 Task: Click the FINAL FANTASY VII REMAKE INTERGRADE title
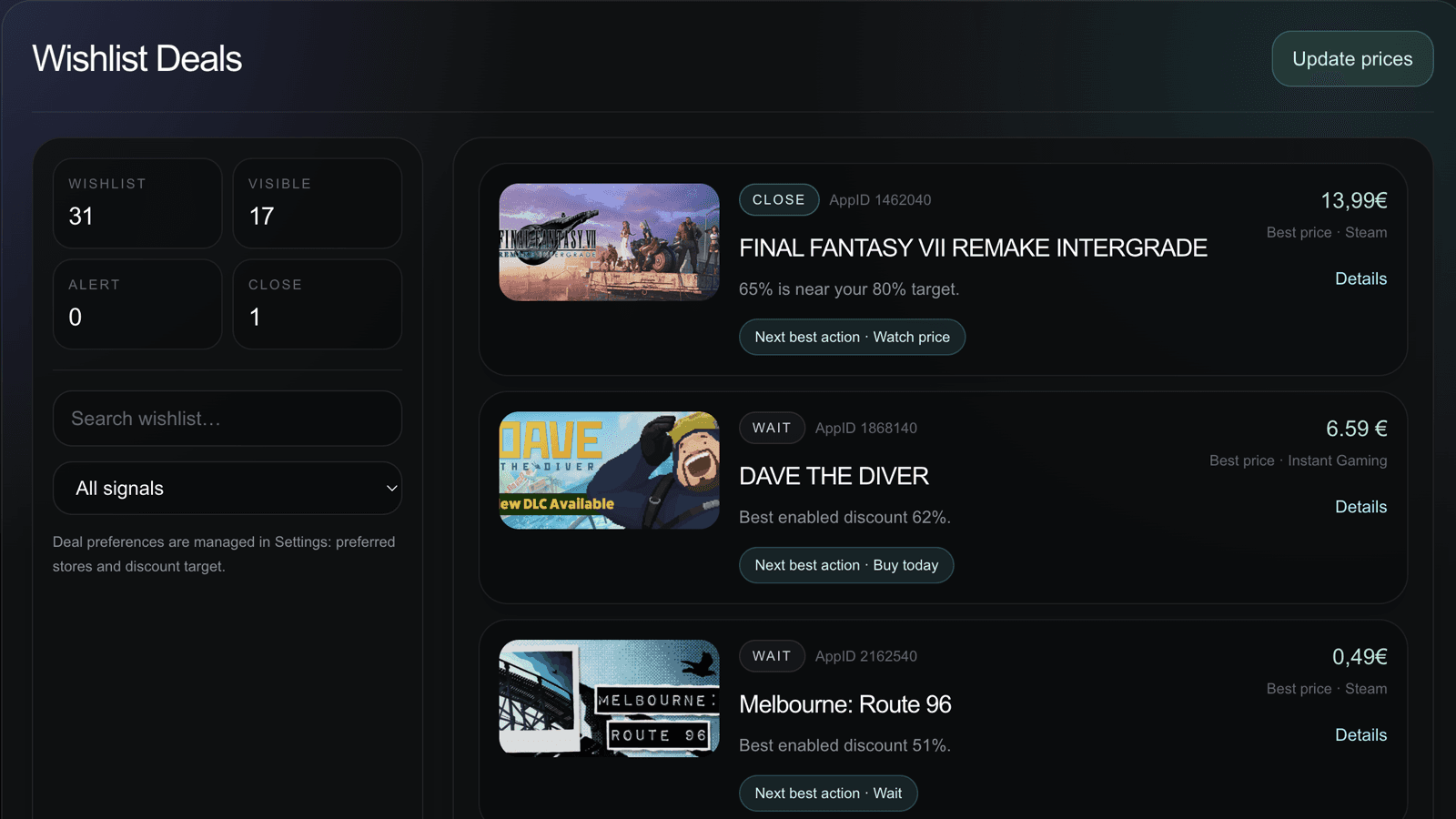coord(973,248)
